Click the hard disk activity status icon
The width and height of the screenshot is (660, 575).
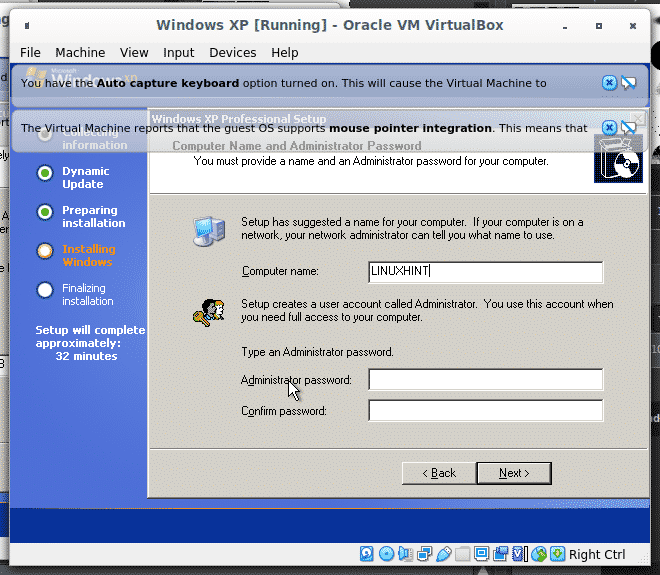(x=367, y=554)
